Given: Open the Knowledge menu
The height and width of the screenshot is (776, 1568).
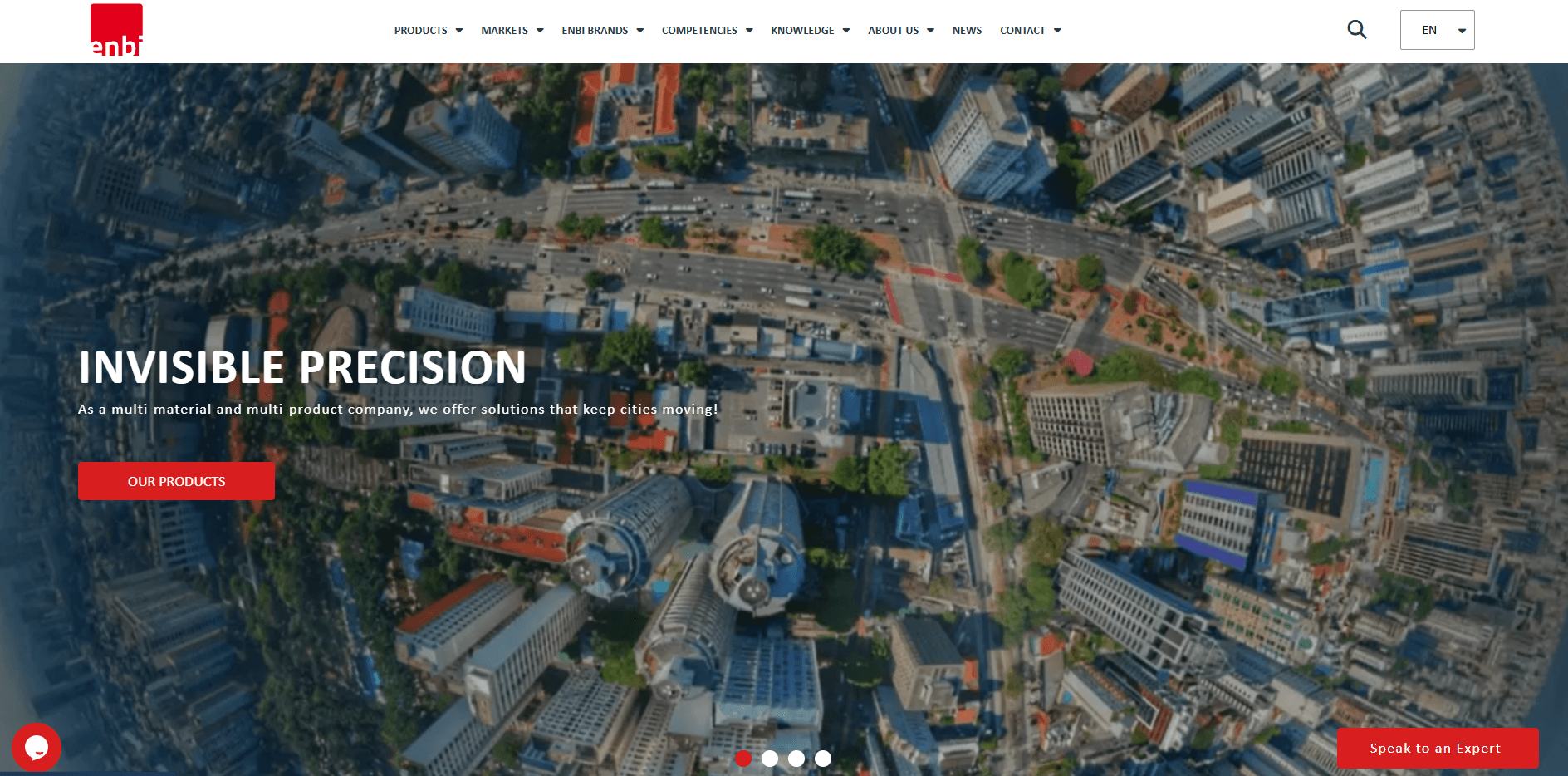Looking at the screenshot, I should coord(802,31).
